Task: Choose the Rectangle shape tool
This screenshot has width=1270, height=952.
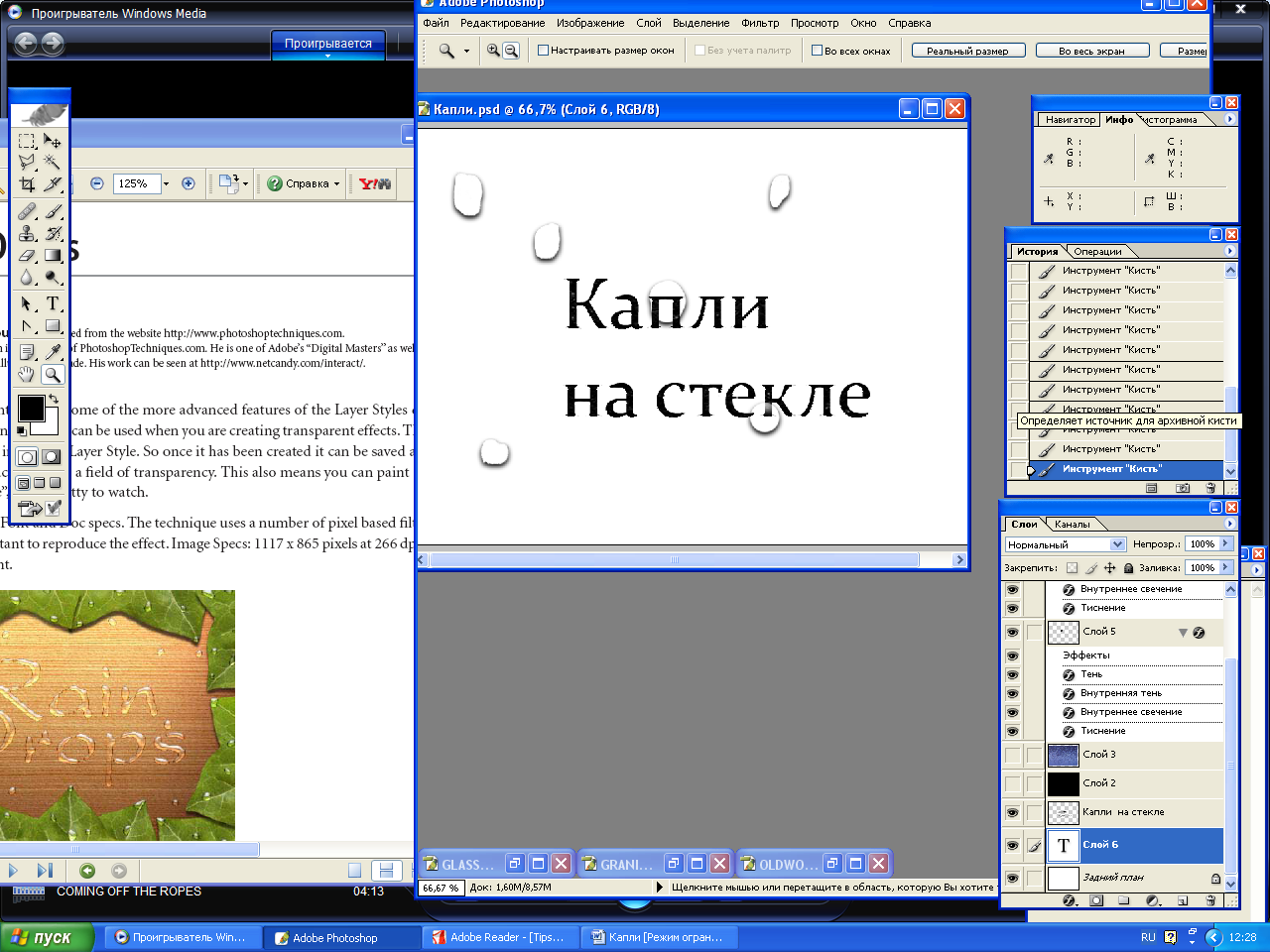Action: pos(53,325)
